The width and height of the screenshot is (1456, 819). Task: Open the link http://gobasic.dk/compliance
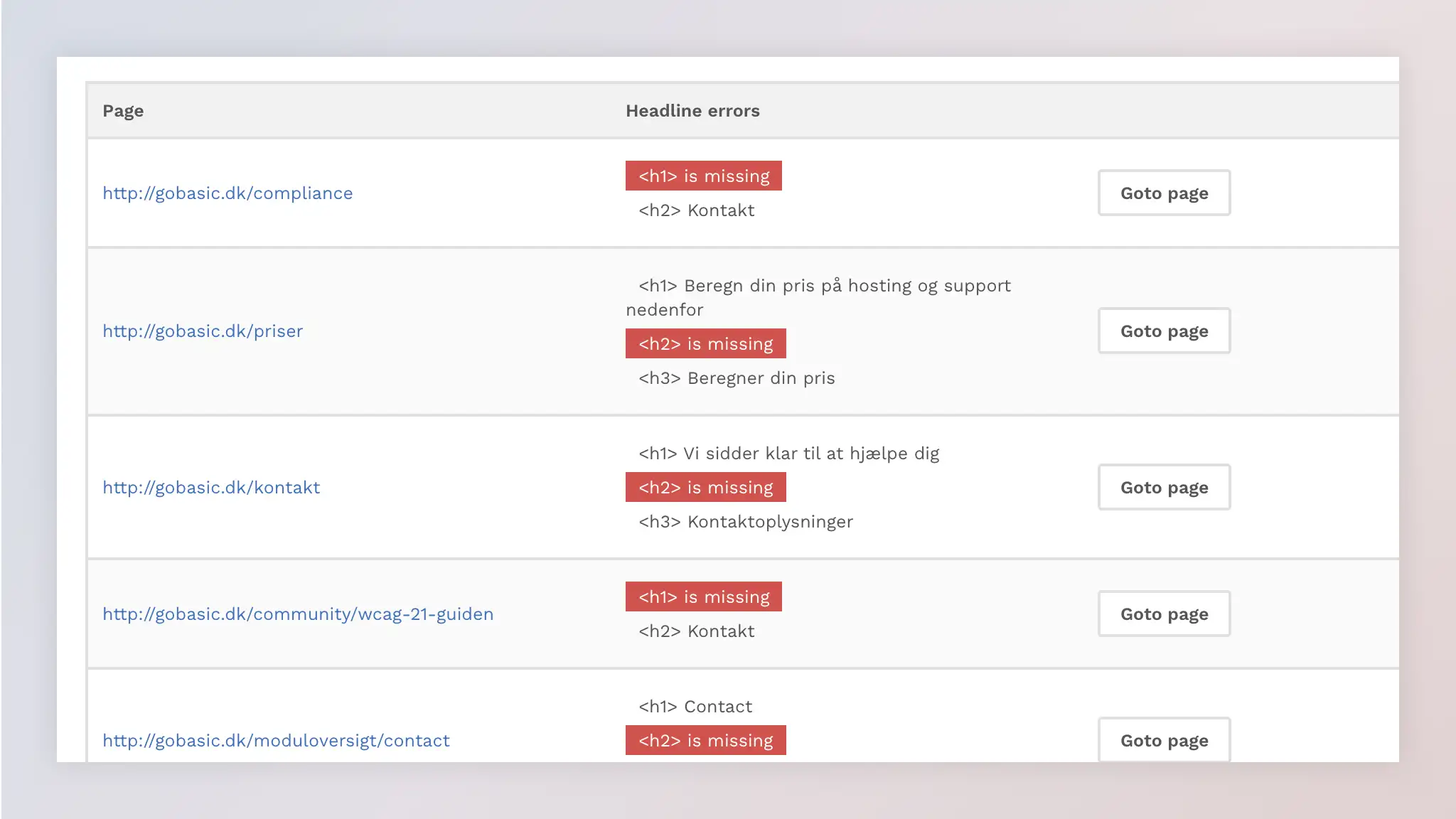tap(227, 193)
